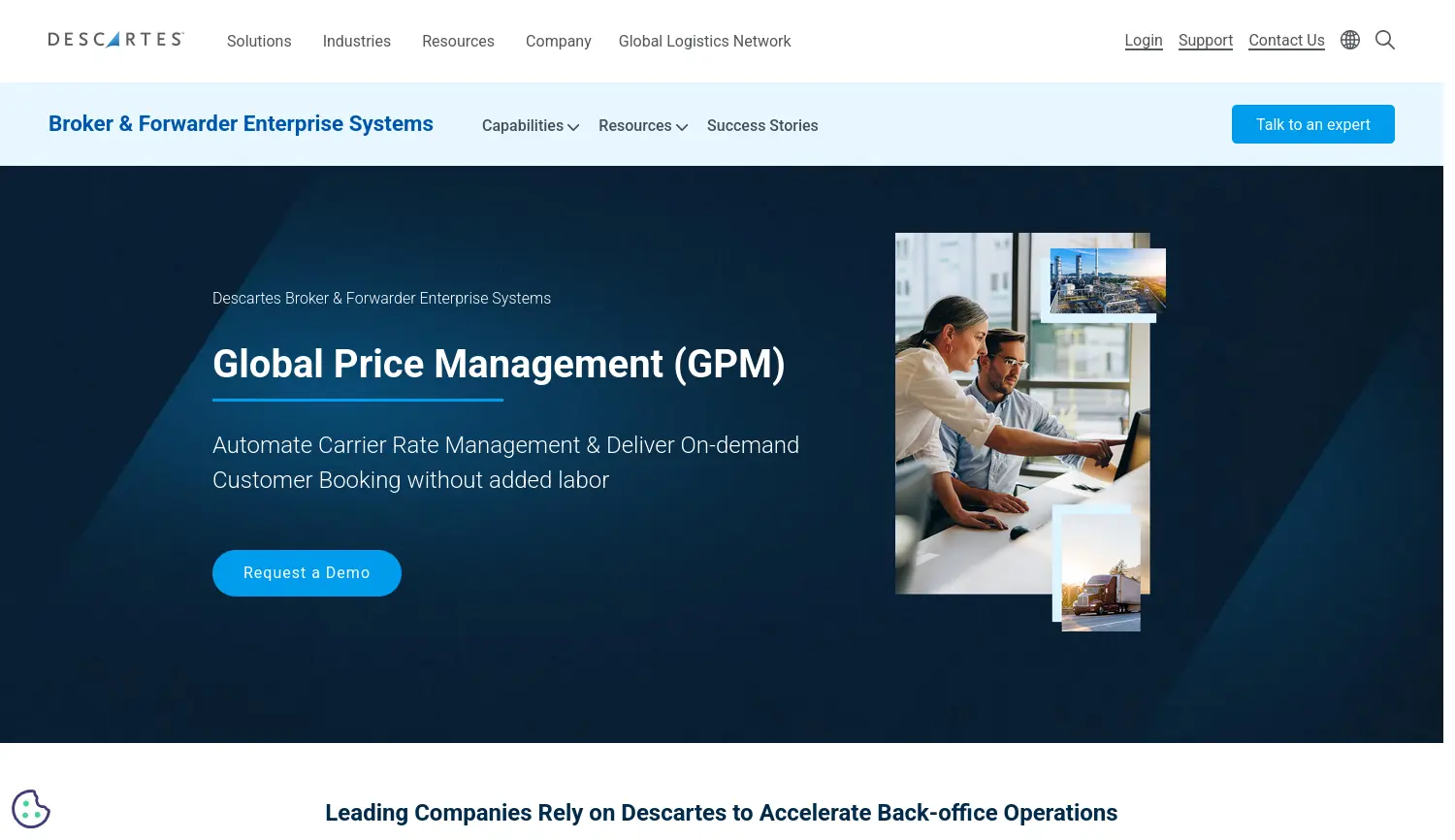Click Request a Demo button
This screenshot has height=840, width=1455.
click(x=307, y=573)
